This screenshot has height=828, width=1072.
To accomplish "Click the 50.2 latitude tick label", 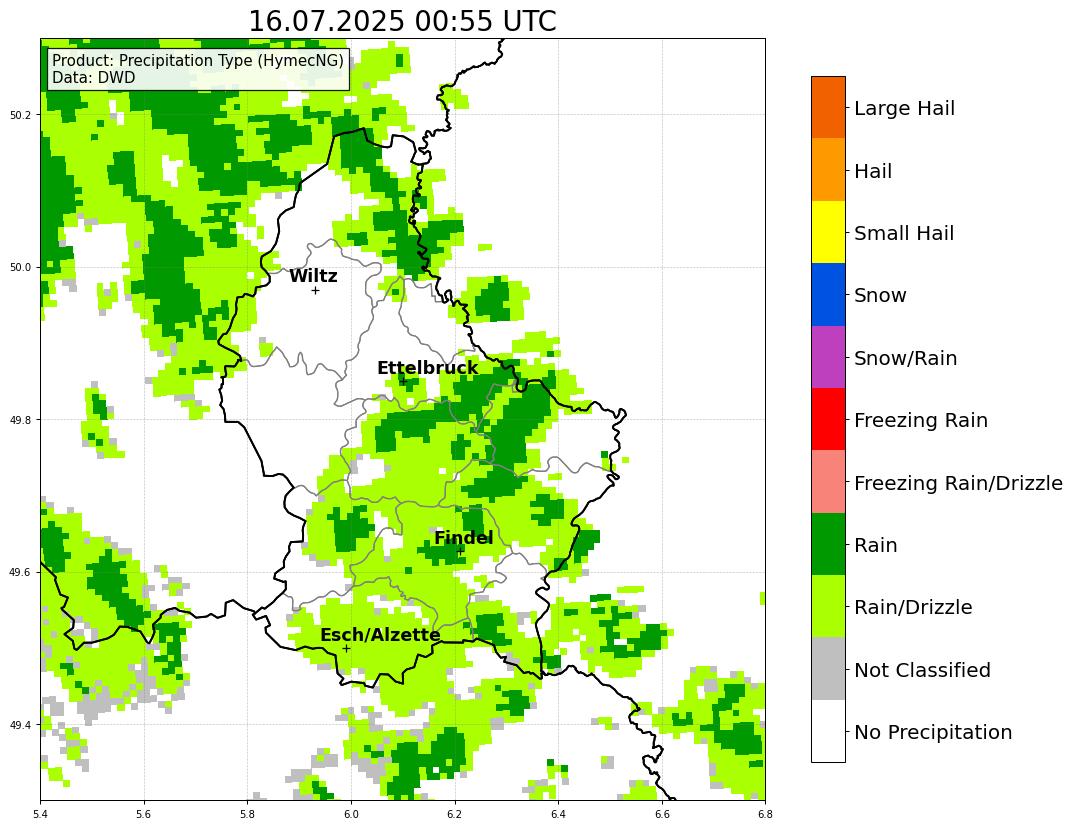I will (x=22, y=115).
